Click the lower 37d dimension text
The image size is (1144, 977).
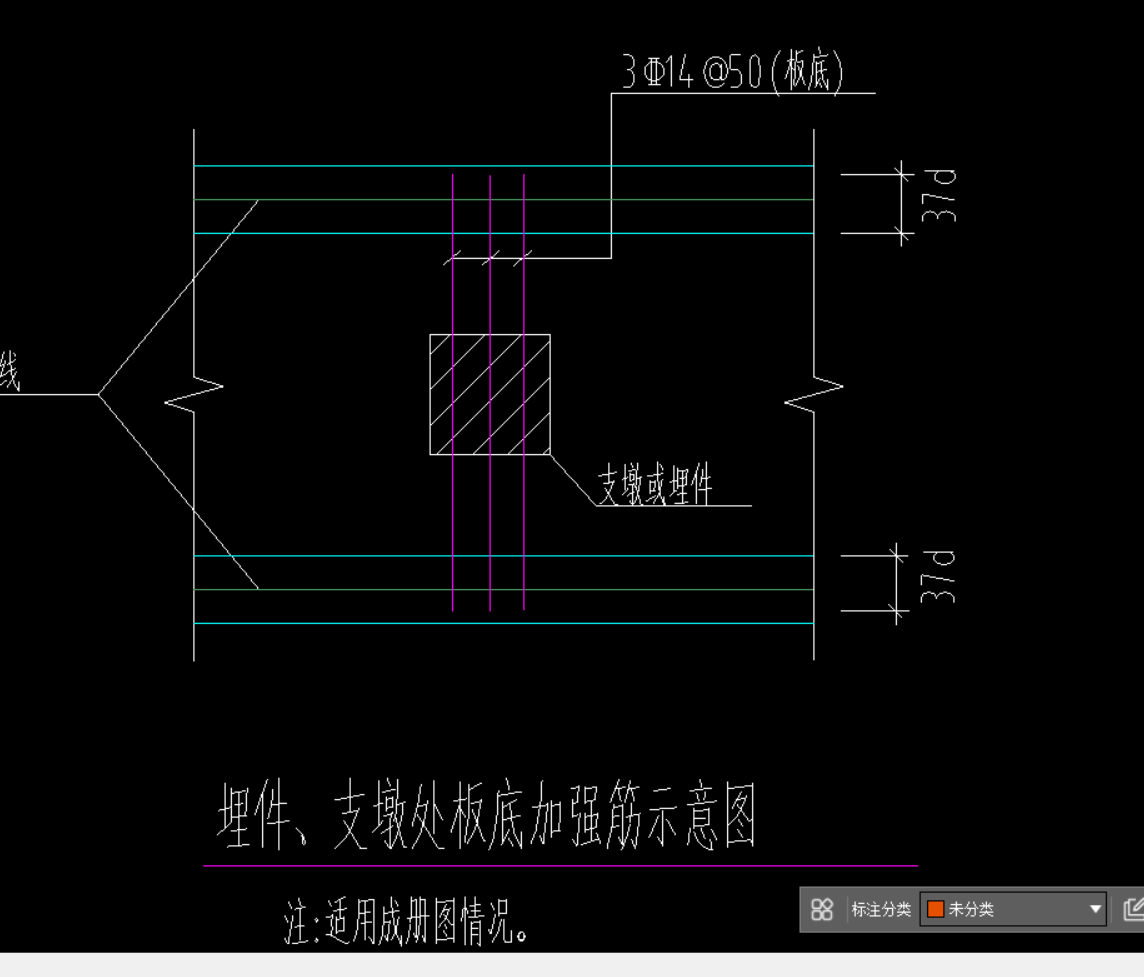(938, 576)
